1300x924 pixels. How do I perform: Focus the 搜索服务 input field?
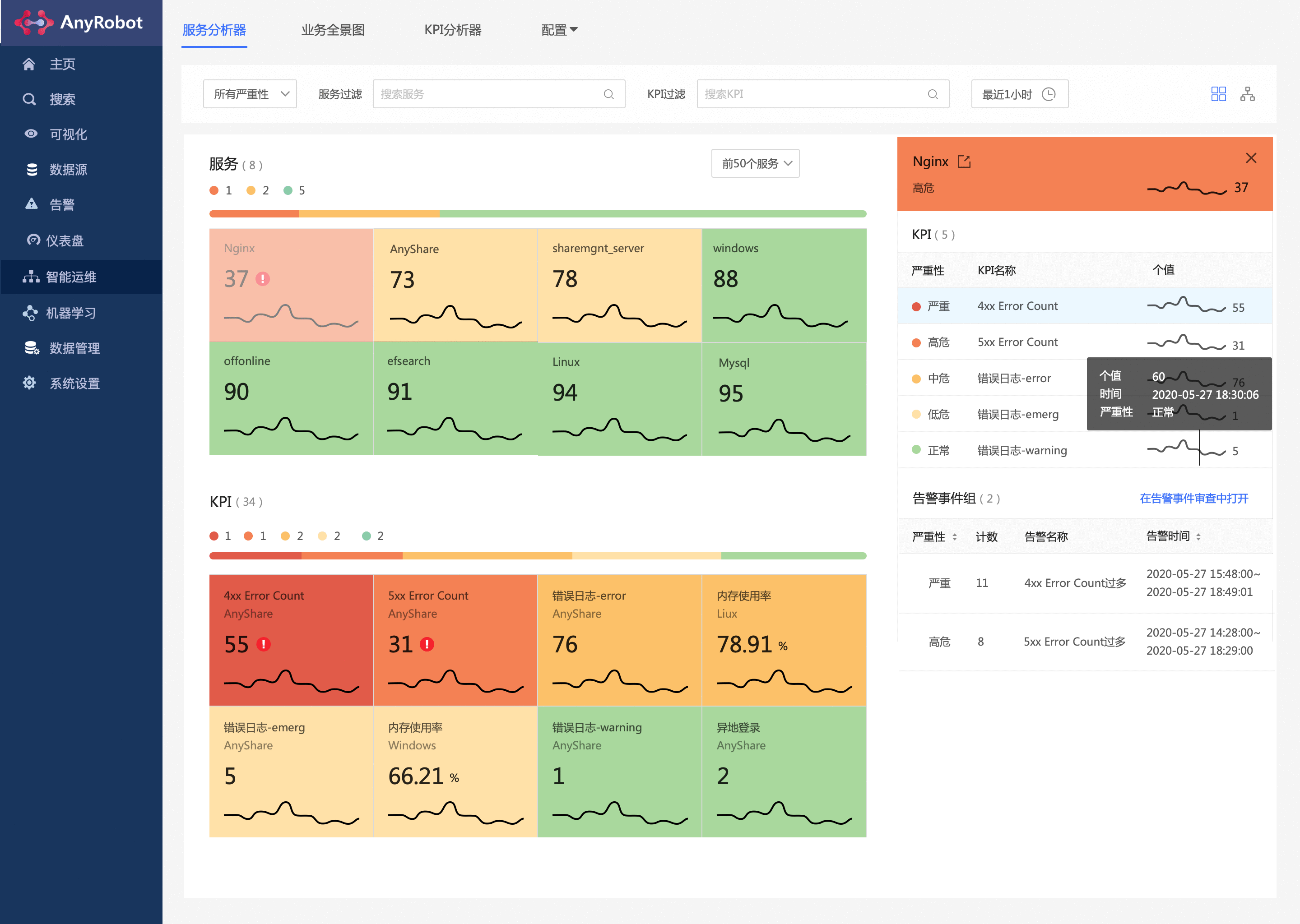pos(499,94)
